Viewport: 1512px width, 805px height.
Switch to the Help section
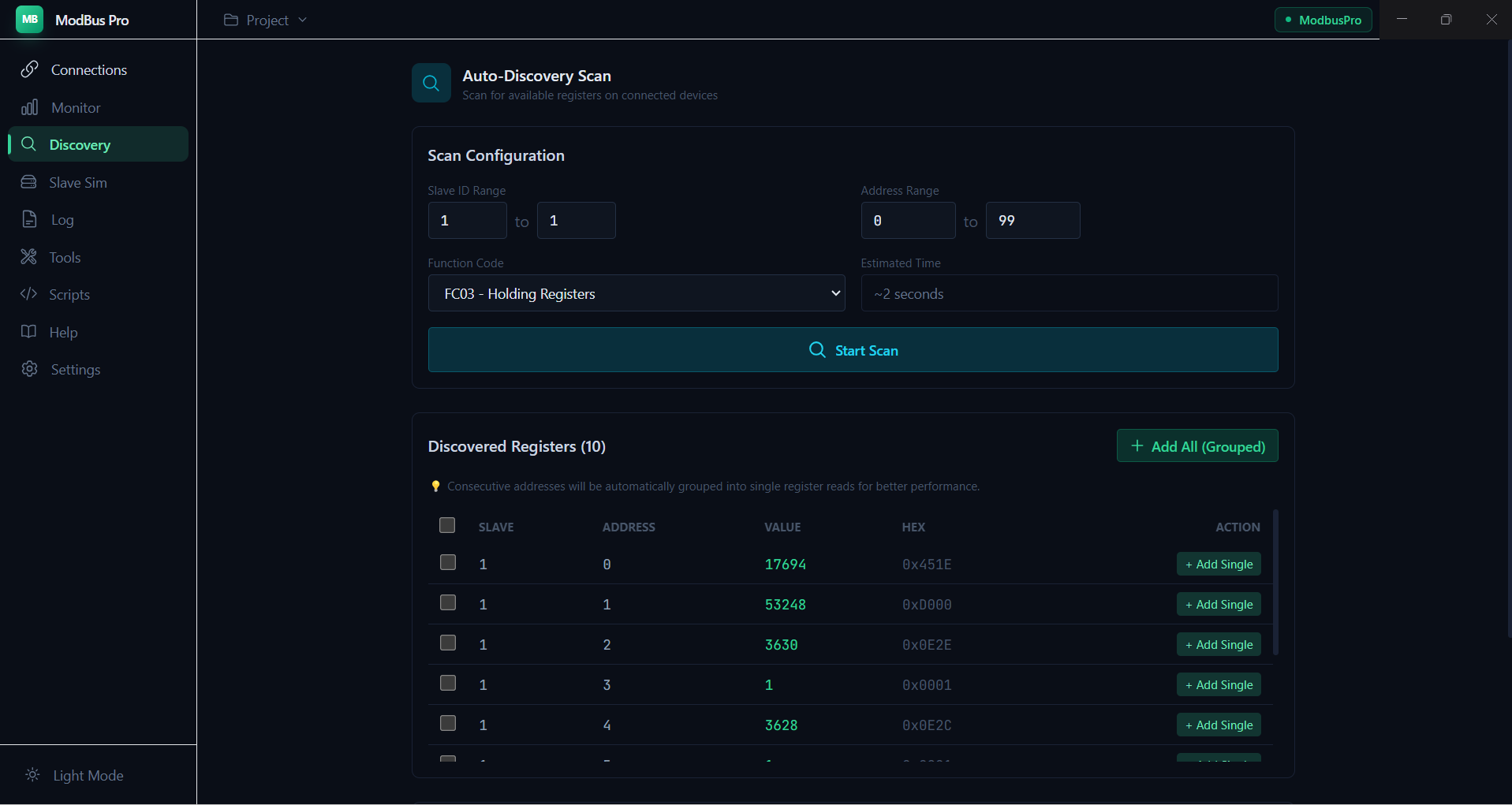(28, 332)
